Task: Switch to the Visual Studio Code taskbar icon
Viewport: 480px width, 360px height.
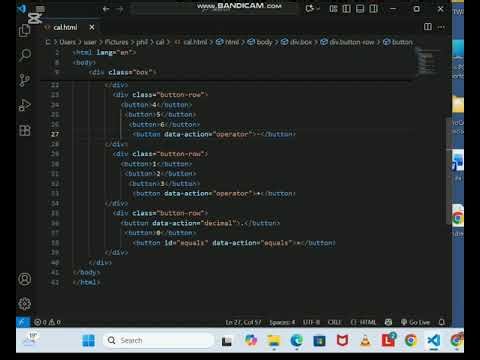Action: (434, 340)
